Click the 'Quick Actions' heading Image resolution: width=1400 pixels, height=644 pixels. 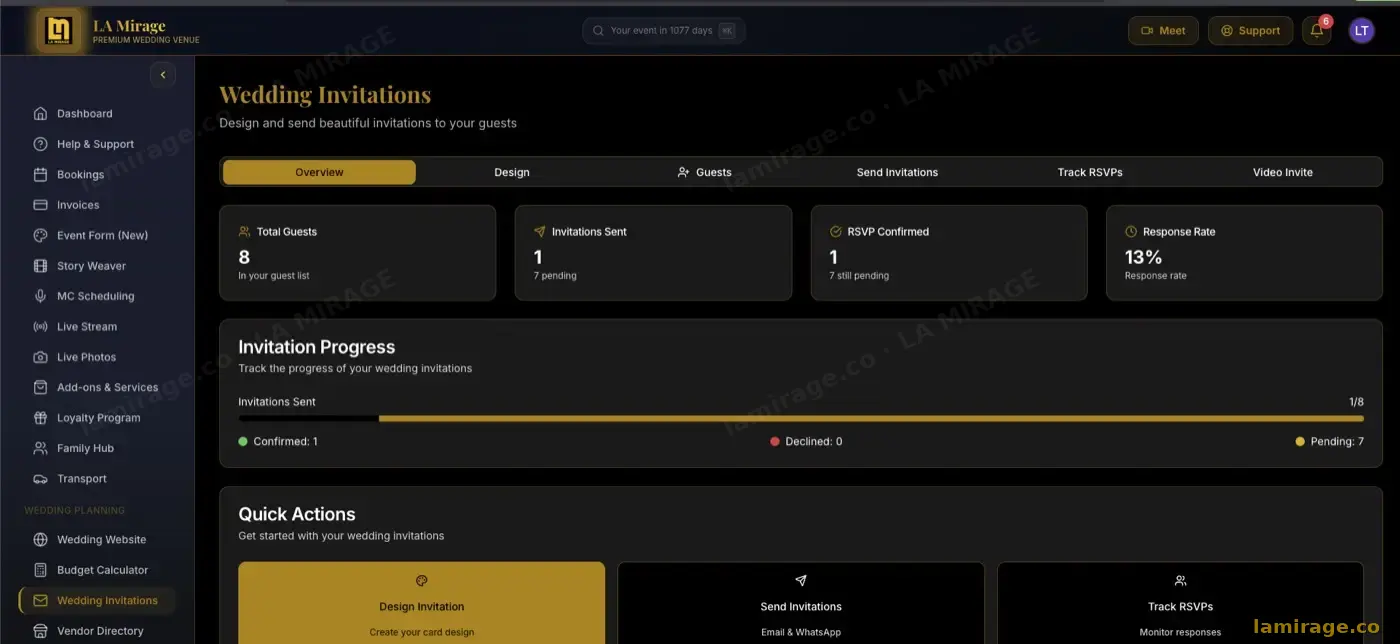(x=297, y=514)
